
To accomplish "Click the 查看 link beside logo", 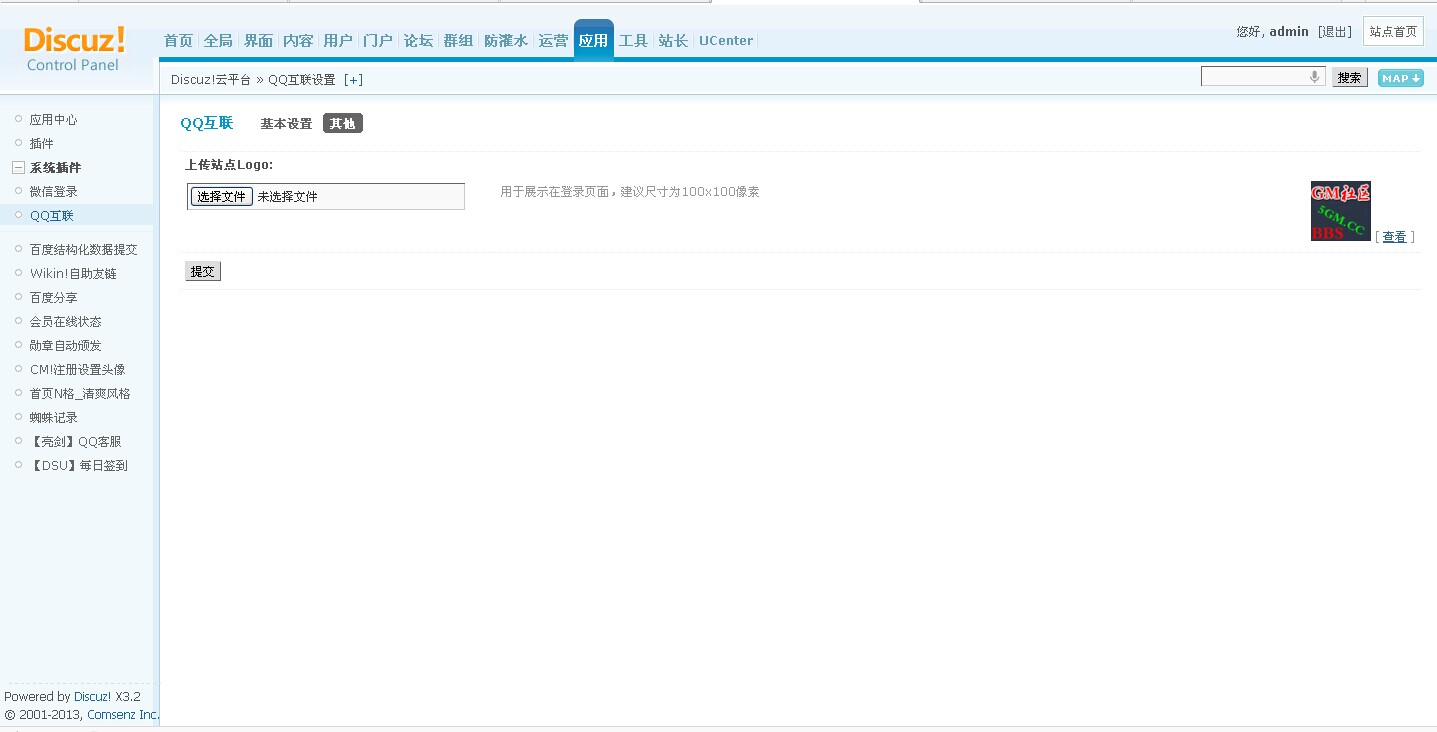I will [1394, 237].
